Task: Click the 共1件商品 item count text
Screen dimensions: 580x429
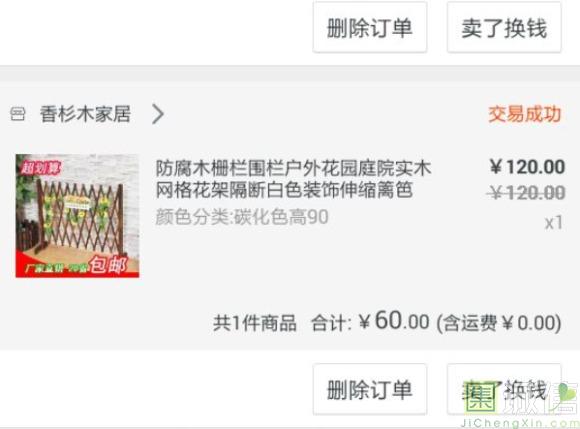Action: point(254,323)
